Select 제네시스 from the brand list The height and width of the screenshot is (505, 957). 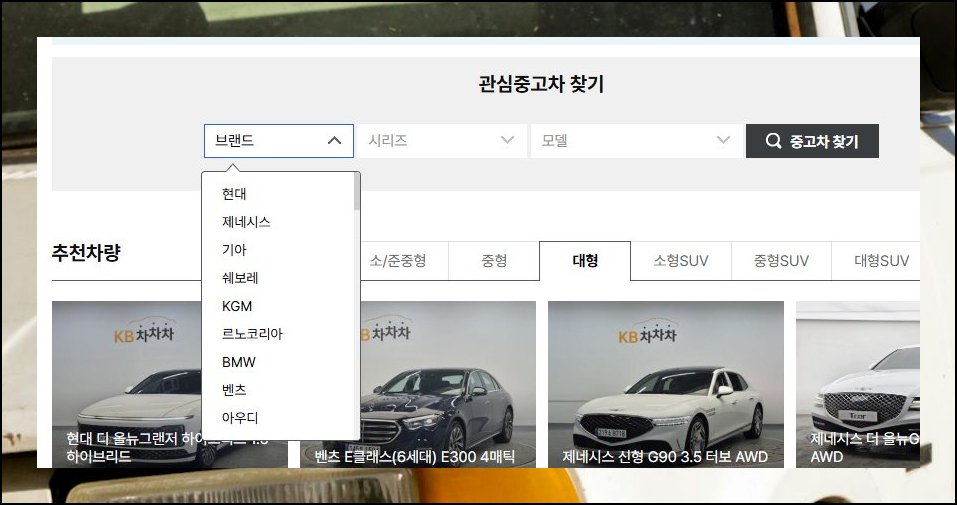pyautogui.click(x=246, y=222)
